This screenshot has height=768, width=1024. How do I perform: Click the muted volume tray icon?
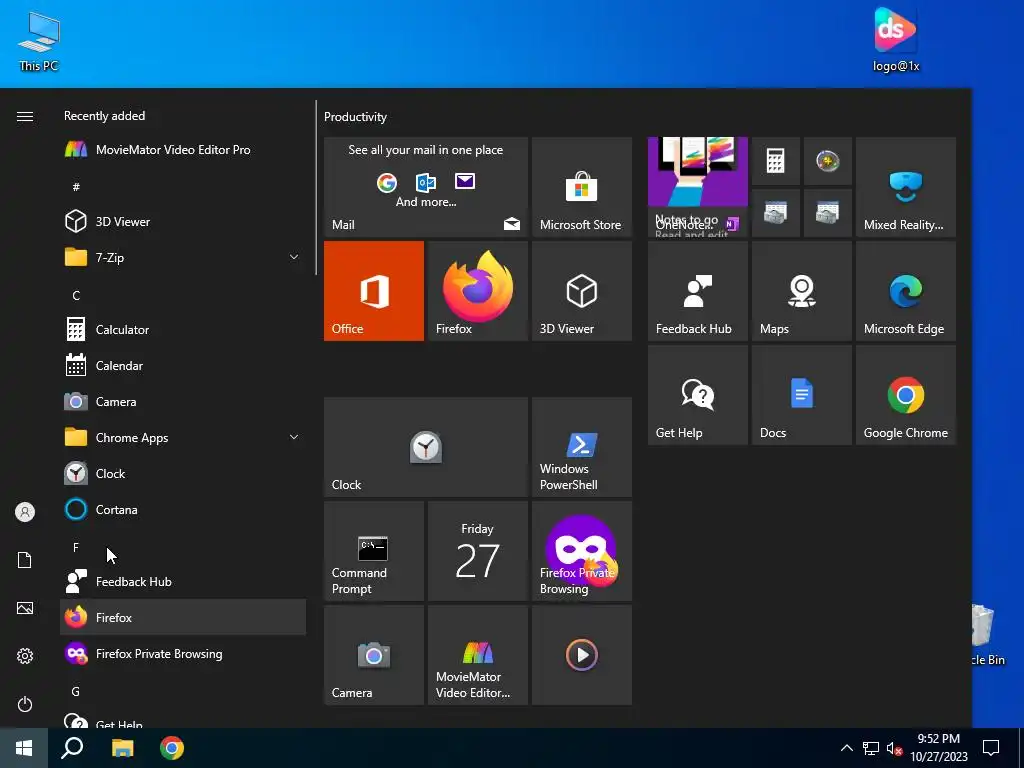(894, 748)
